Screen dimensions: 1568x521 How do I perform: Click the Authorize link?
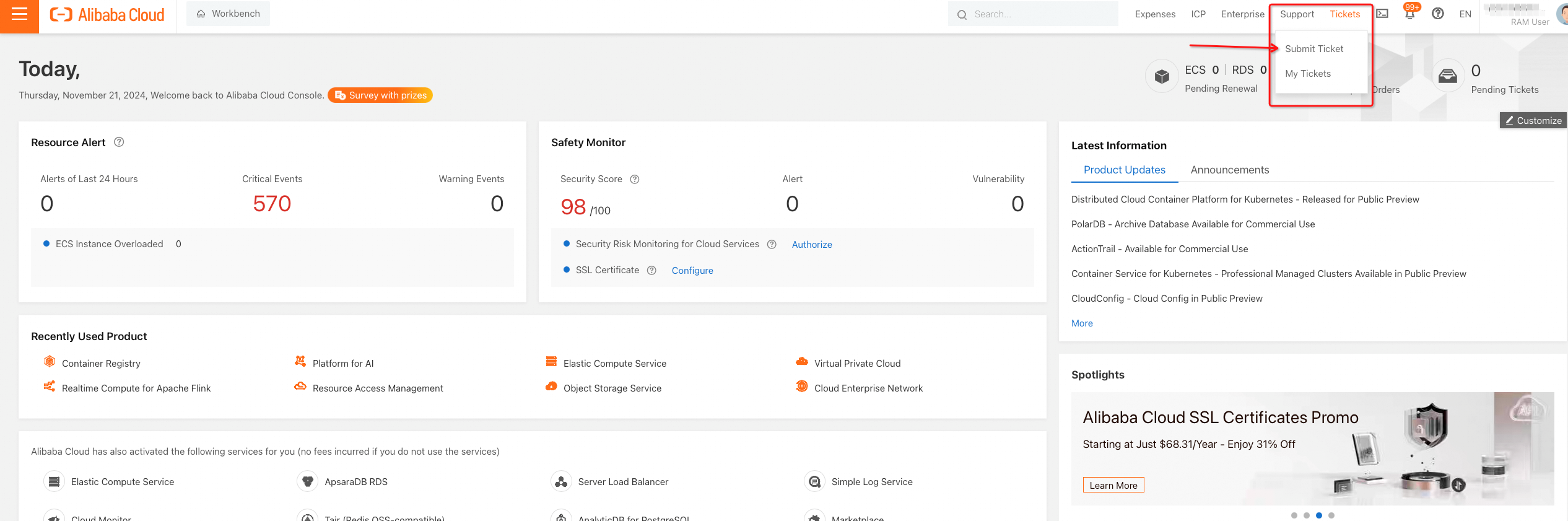(x=812, y=245)
